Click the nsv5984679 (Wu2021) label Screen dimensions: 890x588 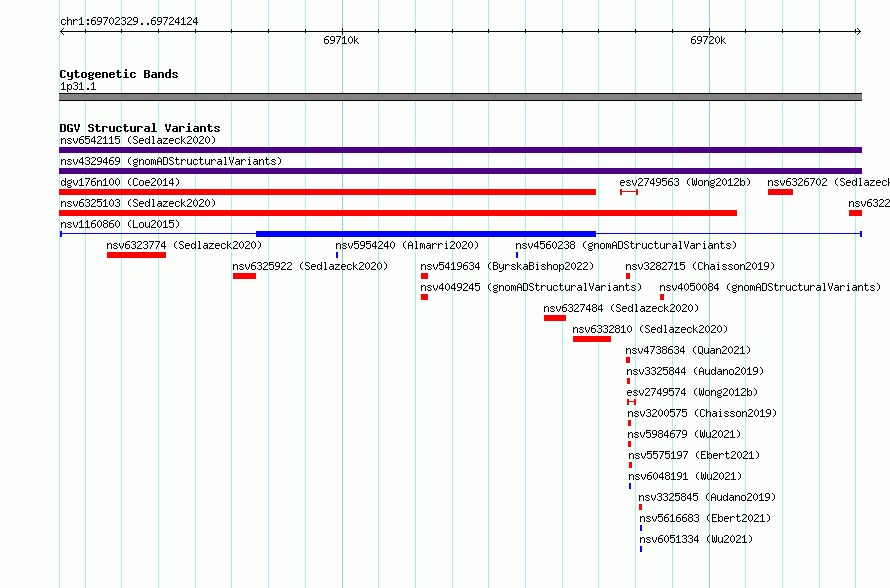(x=684, y=434)
